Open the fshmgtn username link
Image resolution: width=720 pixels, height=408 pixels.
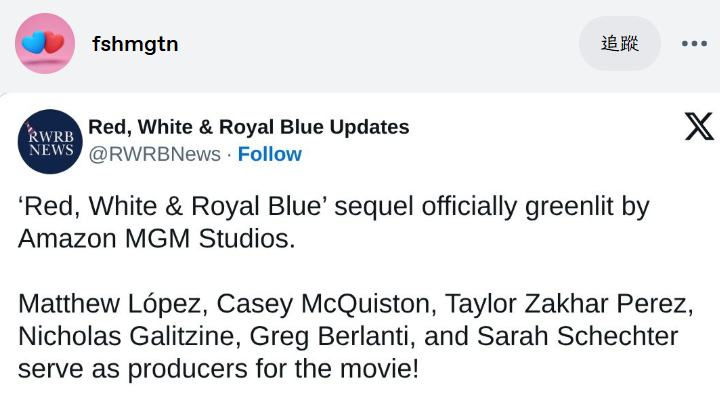coord(135,44)
